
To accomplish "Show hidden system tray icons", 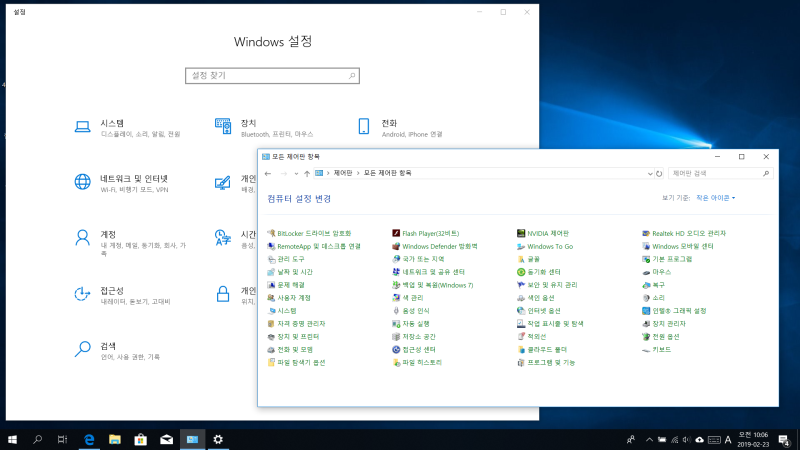I will (649, 440).
